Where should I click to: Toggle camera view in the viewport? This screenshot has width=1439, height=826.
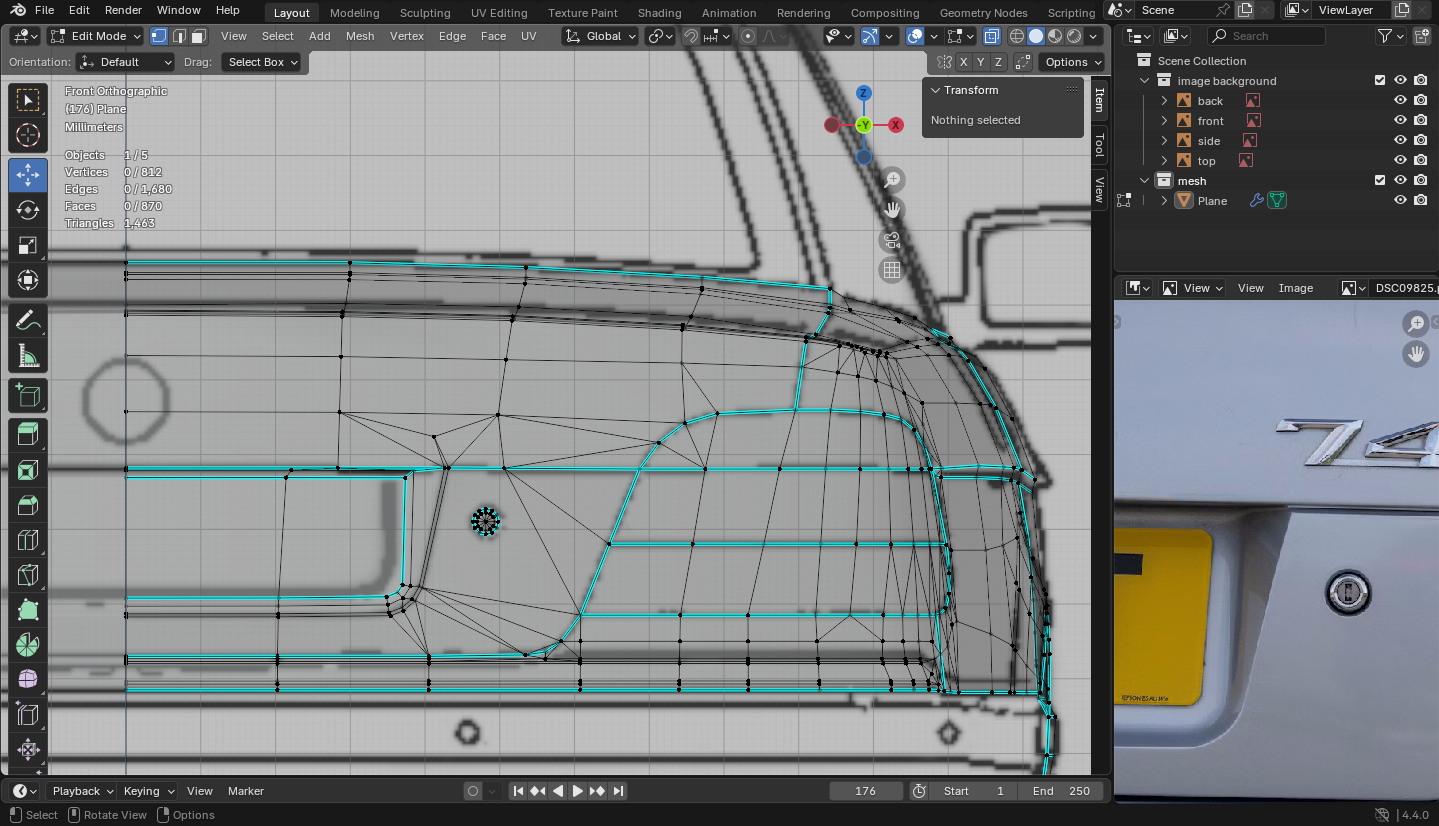point(892,240)
